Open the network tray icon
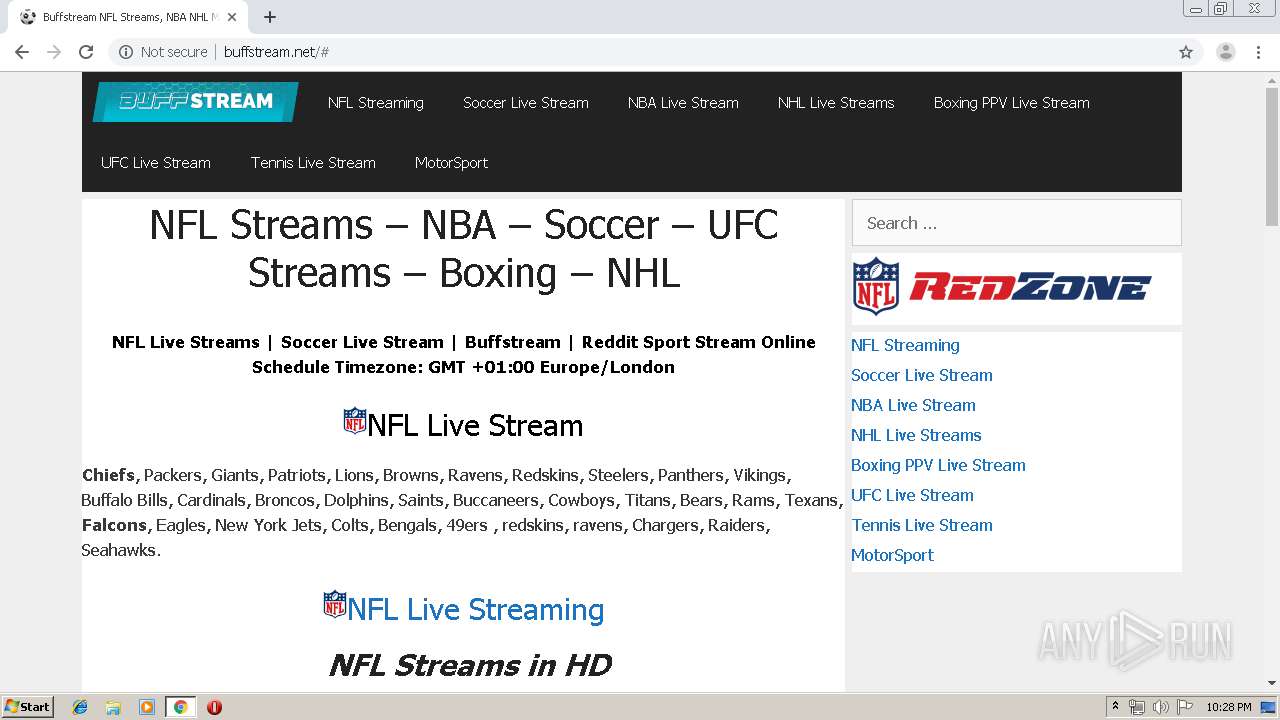 (1137, 707)
